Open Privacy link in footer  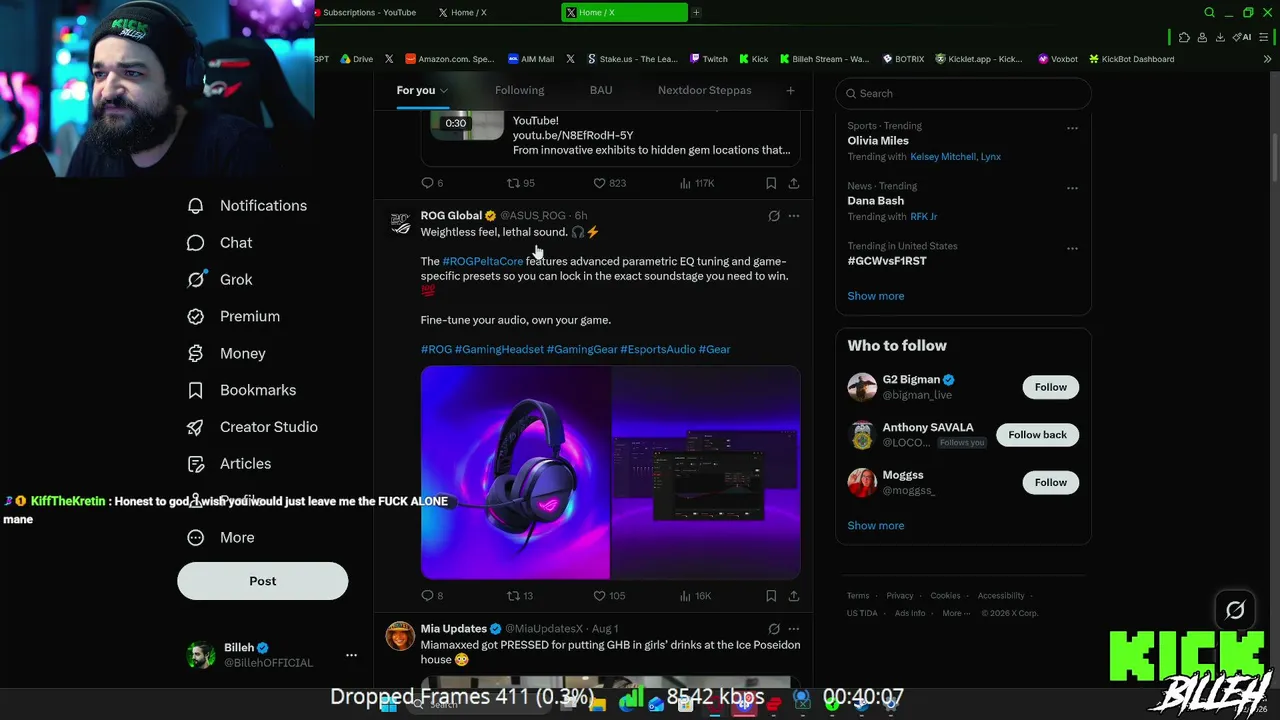pos(900,596)
